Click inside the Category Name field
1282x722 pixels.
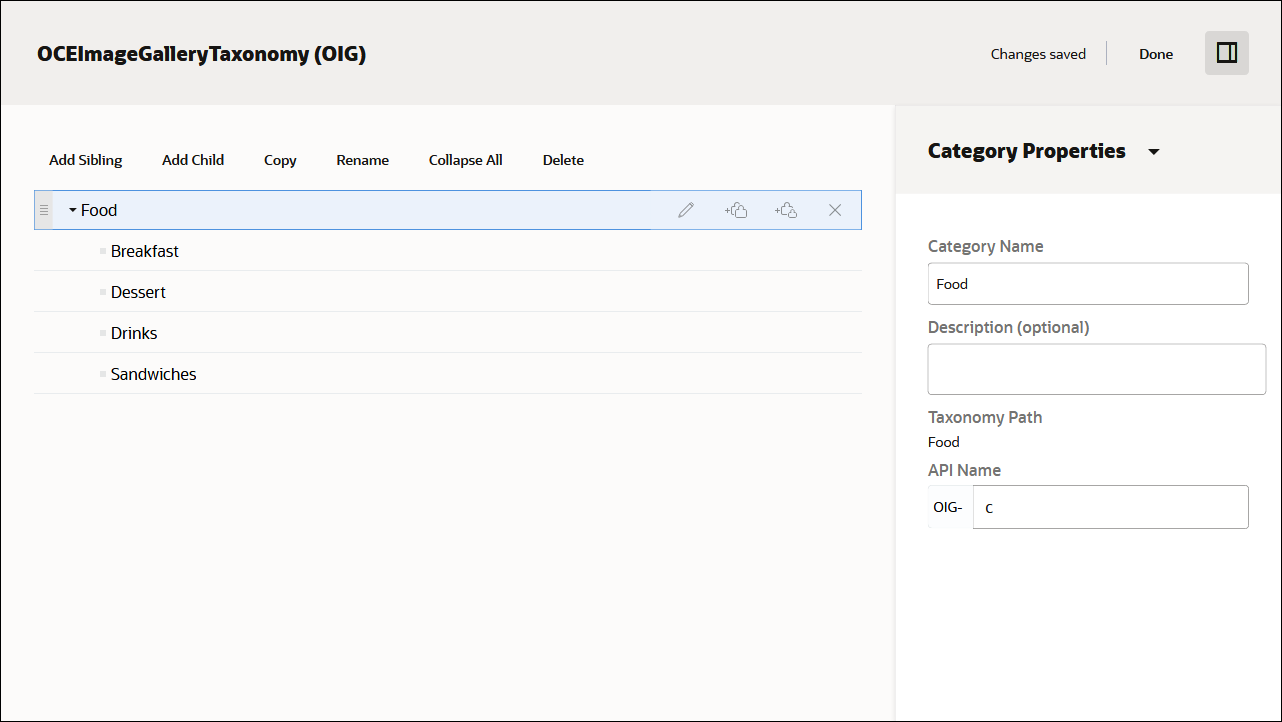1087,284
